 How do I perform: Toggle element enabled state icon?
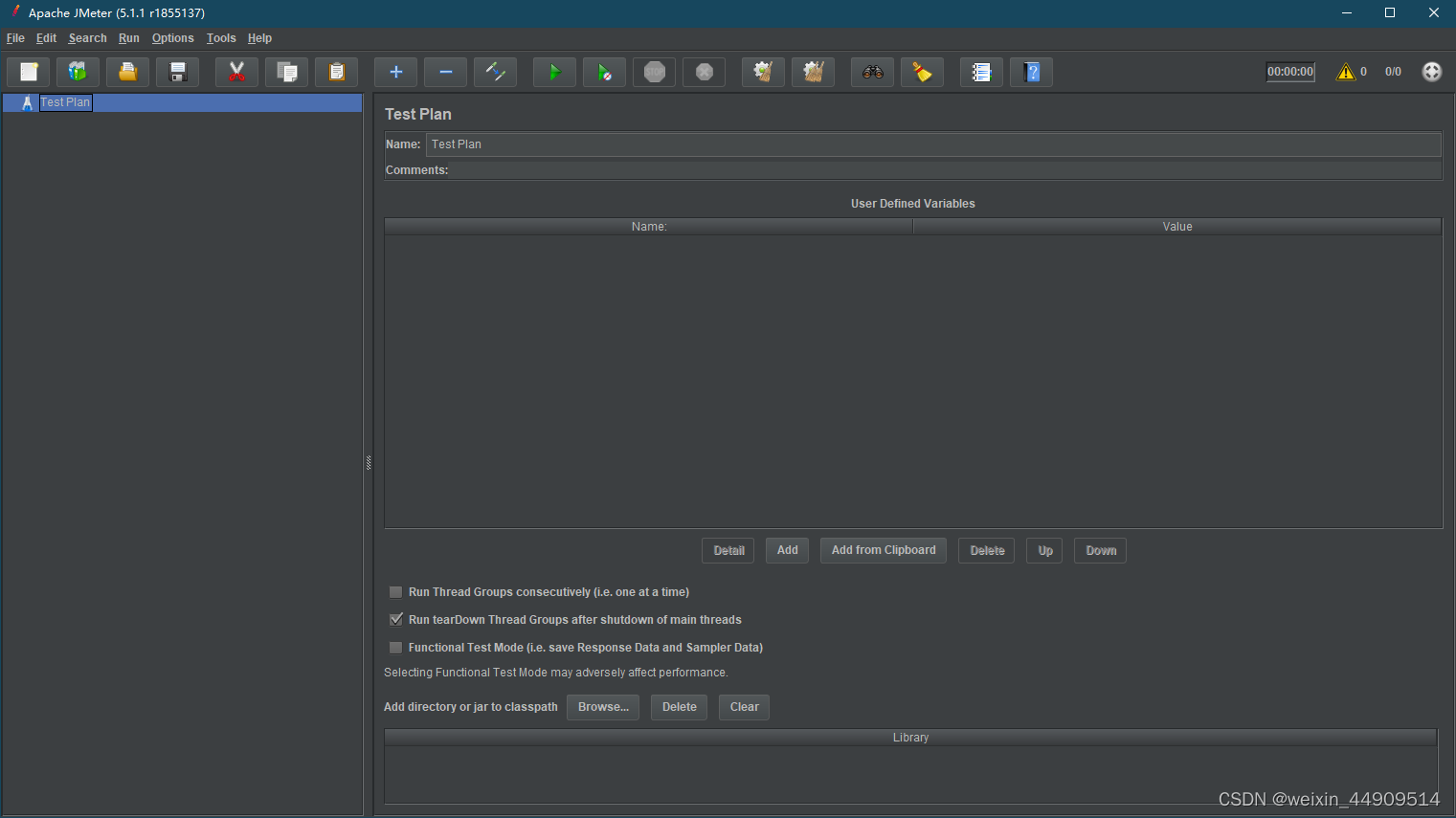[495, 72]
